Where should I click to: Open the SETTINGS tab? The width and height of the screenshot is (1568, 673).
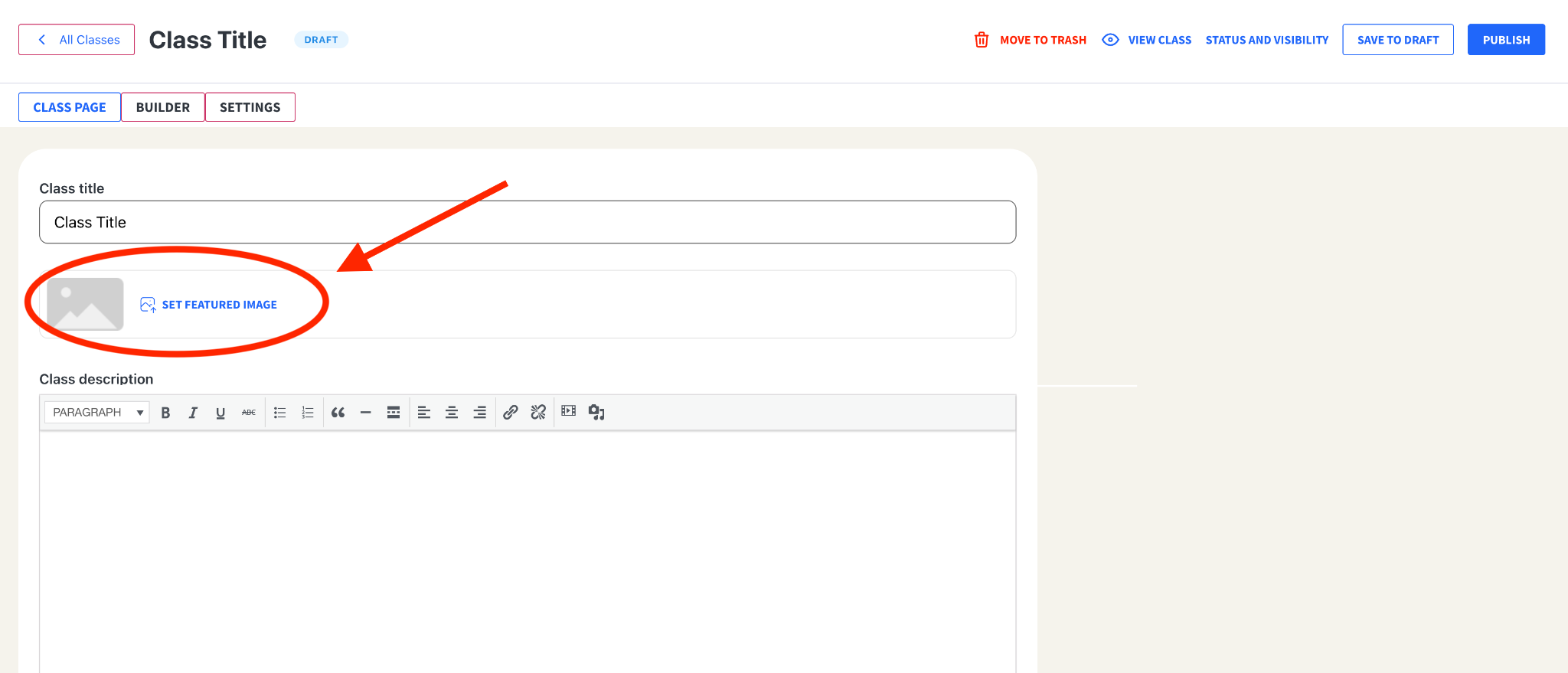[x=250, y=107]
